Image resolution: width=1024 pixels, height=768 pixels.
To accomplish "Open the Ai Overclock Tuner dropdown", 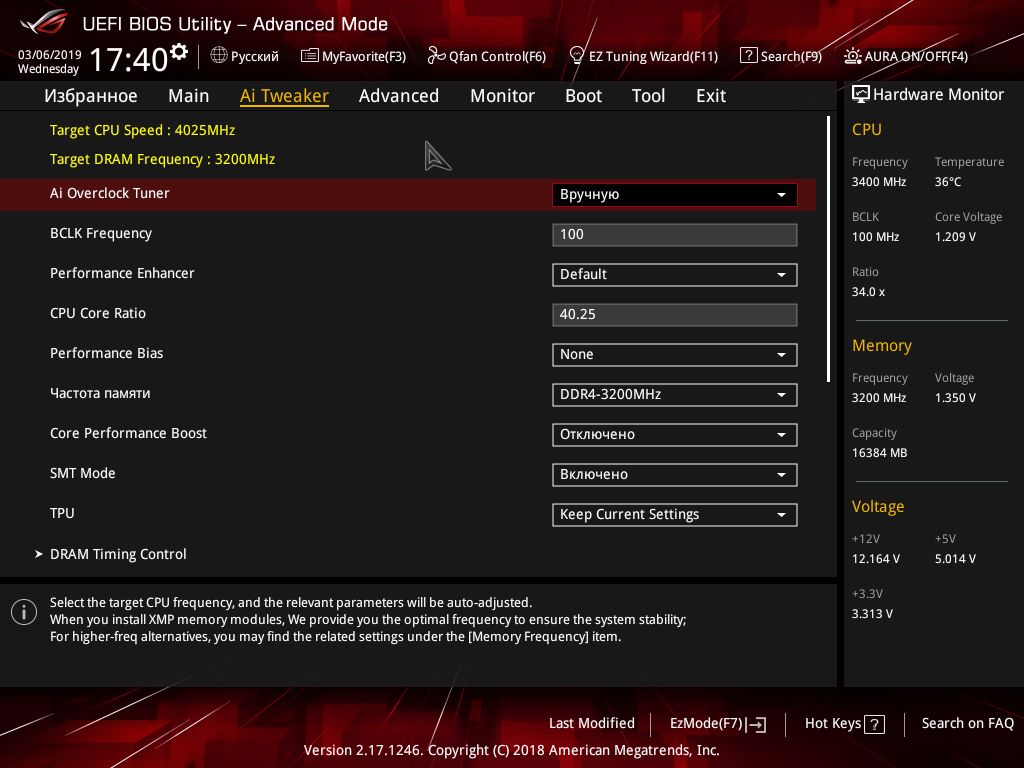I will click(675, 195).
